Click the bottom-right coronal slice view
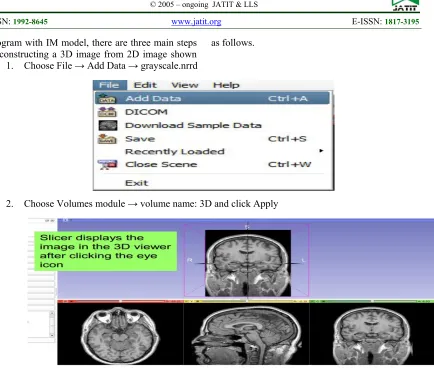The height and width of the screenshot is (382, 434). coord(372,334)
